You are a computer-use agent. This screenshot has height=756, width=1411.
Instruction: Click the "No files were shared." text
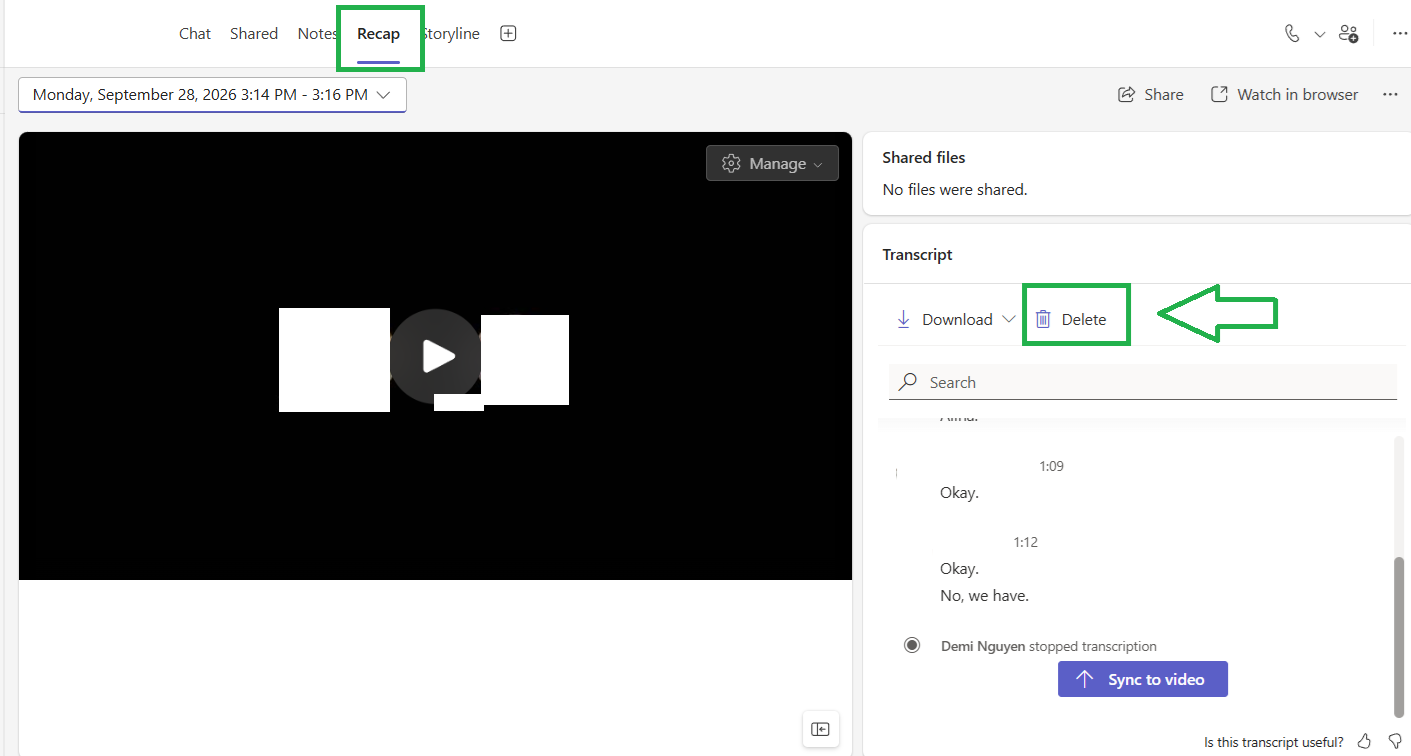pos(955,189)
